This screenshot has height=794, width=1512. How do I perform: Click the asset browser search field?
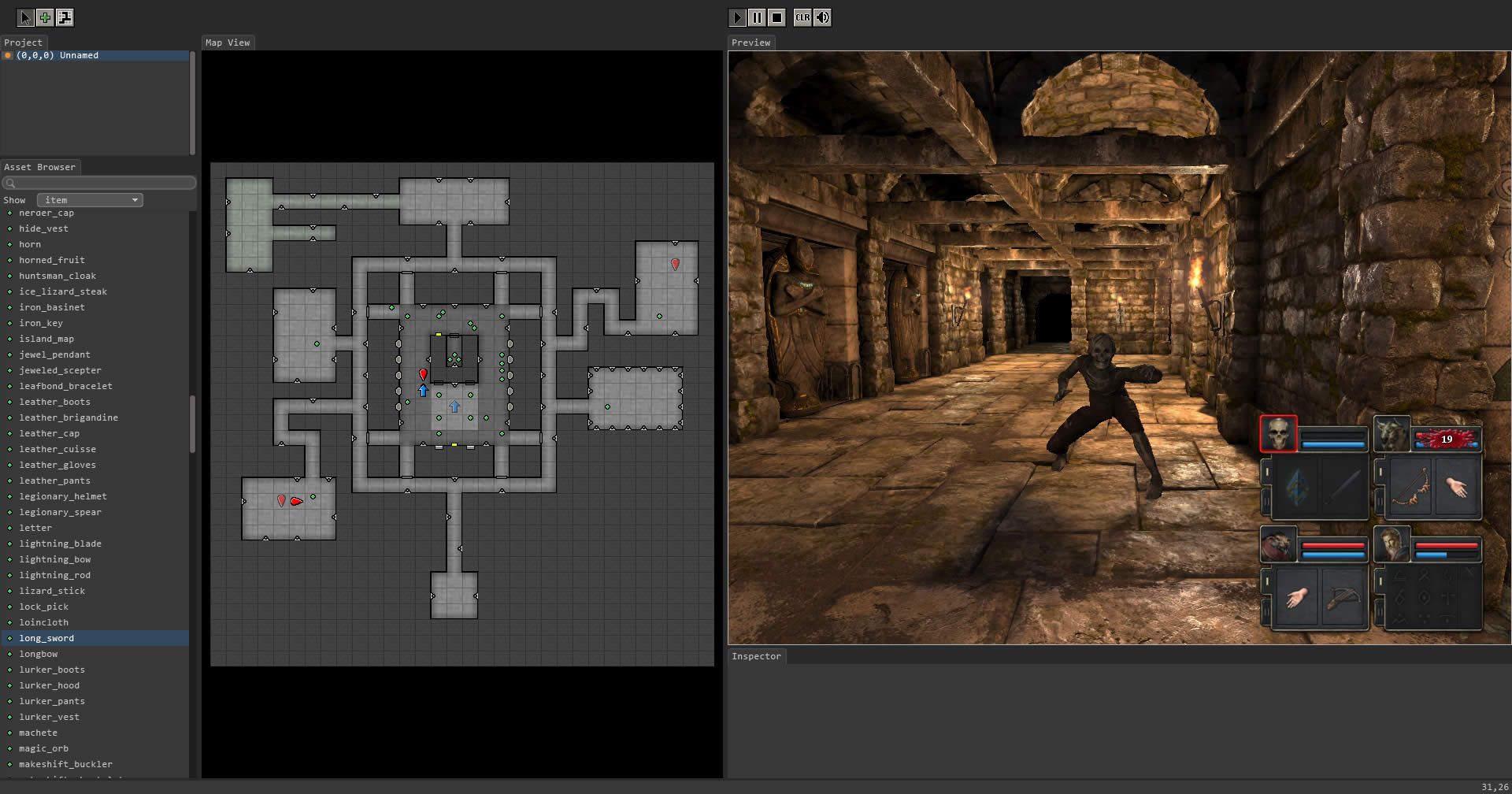pyautogui.click(x=99, y=183)
